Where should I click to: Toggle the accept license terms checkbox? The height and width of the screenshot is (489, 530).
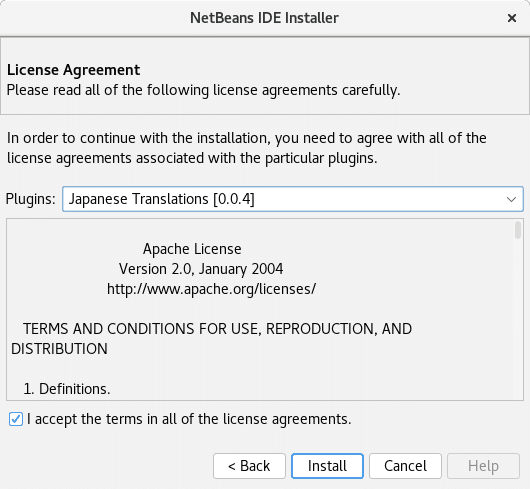click(x=16, y=419)
